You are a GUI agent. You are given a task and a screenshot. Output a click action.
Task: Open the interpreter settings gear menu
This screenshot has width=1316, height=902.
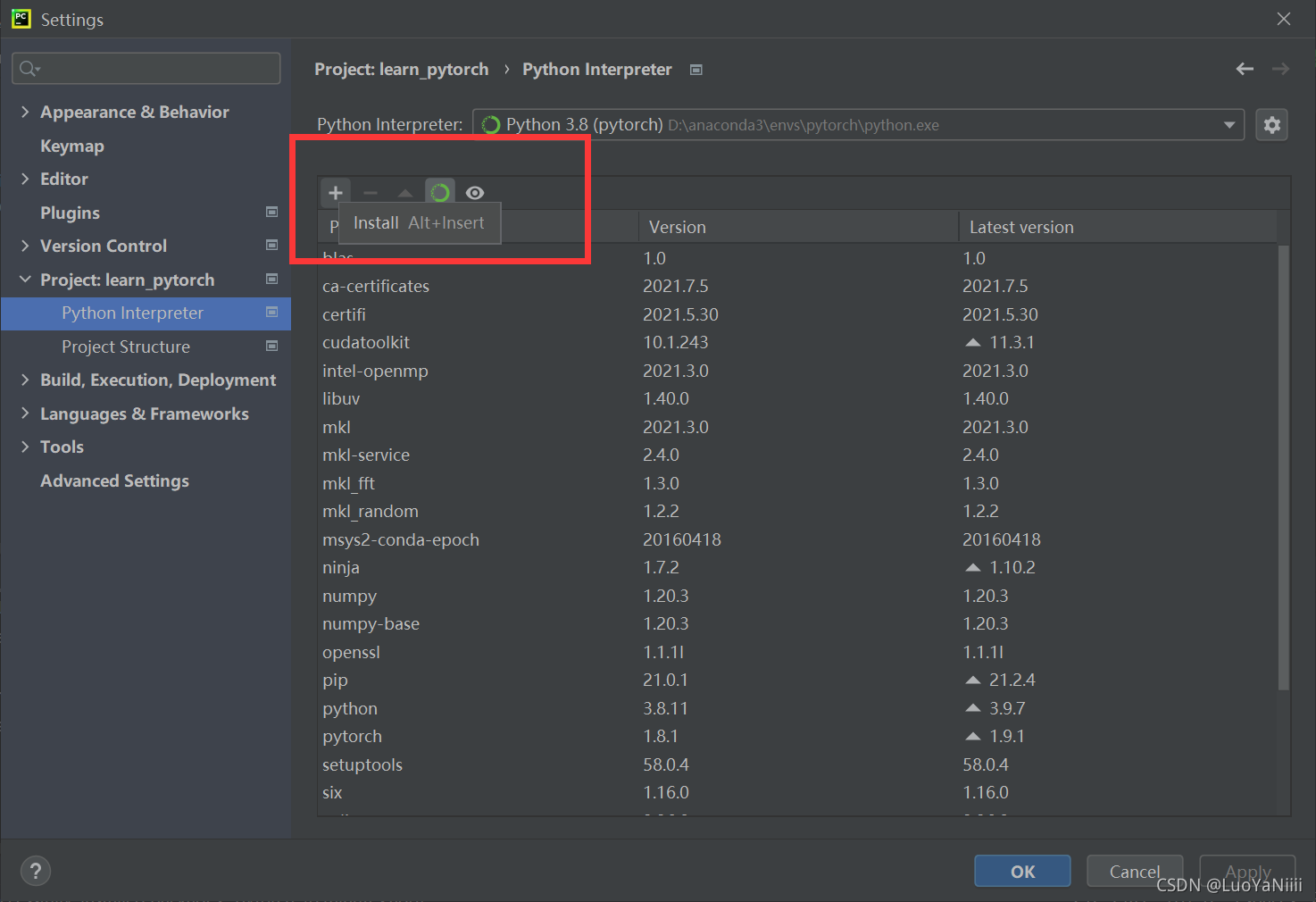(1271, 124)
